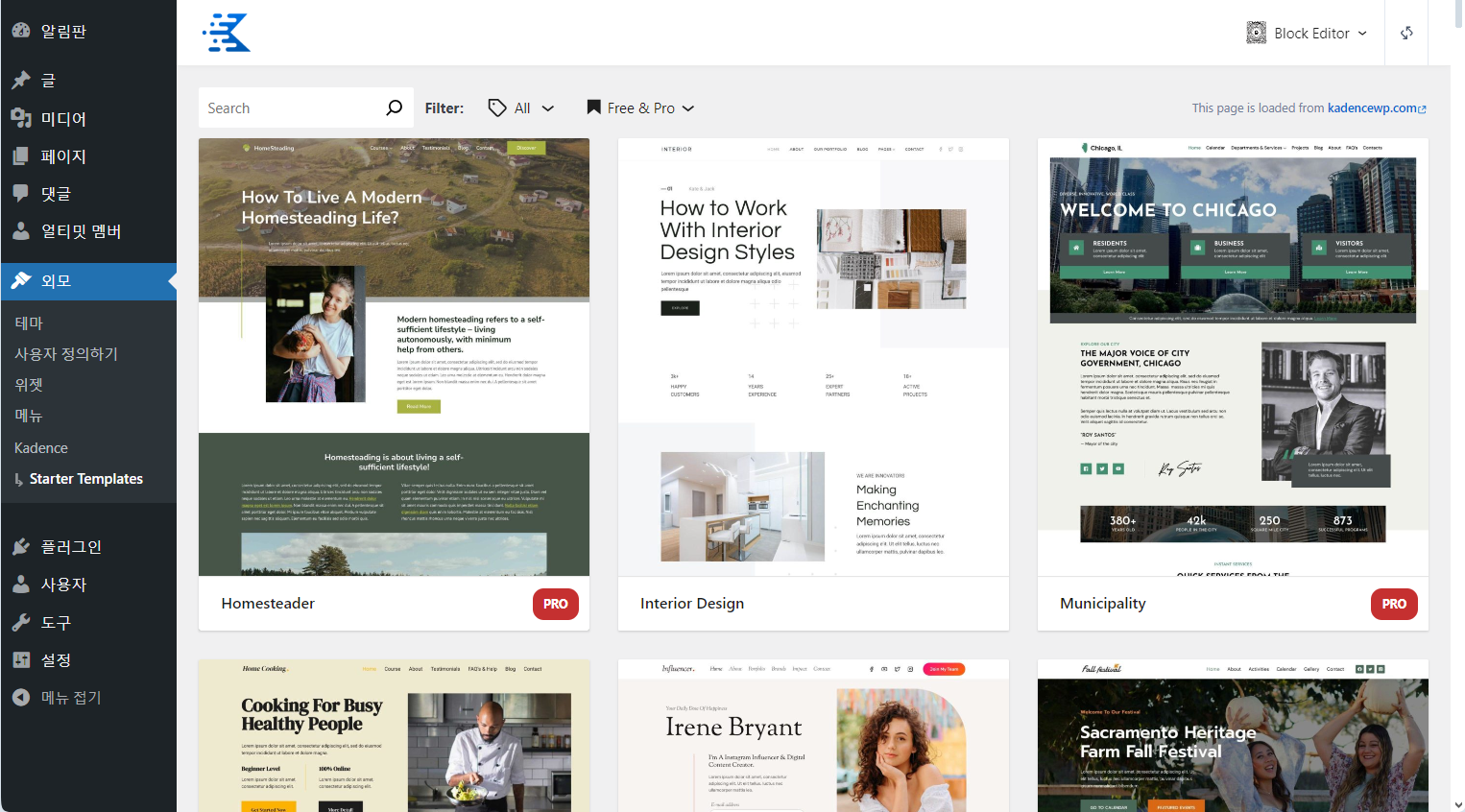This screenshot has width=1465, height=812.
Task: Open the Irene Bryant Influencer template
Action: (x=813, y=735)
